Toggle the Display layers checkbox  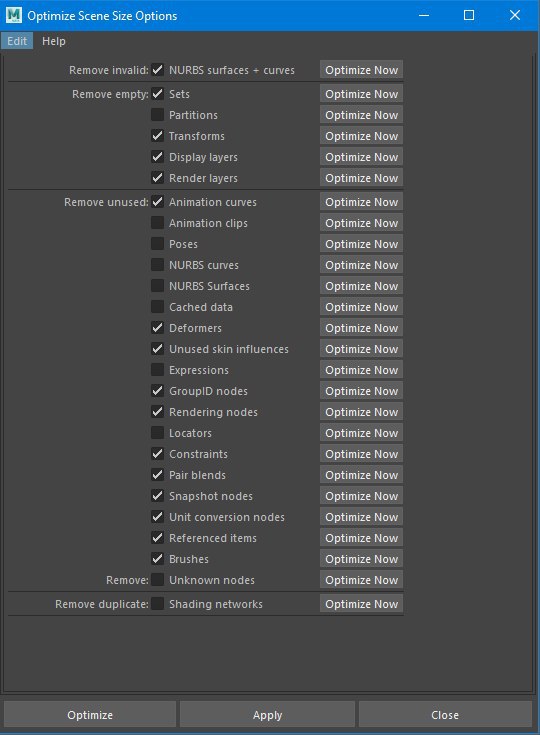(158, 157)
